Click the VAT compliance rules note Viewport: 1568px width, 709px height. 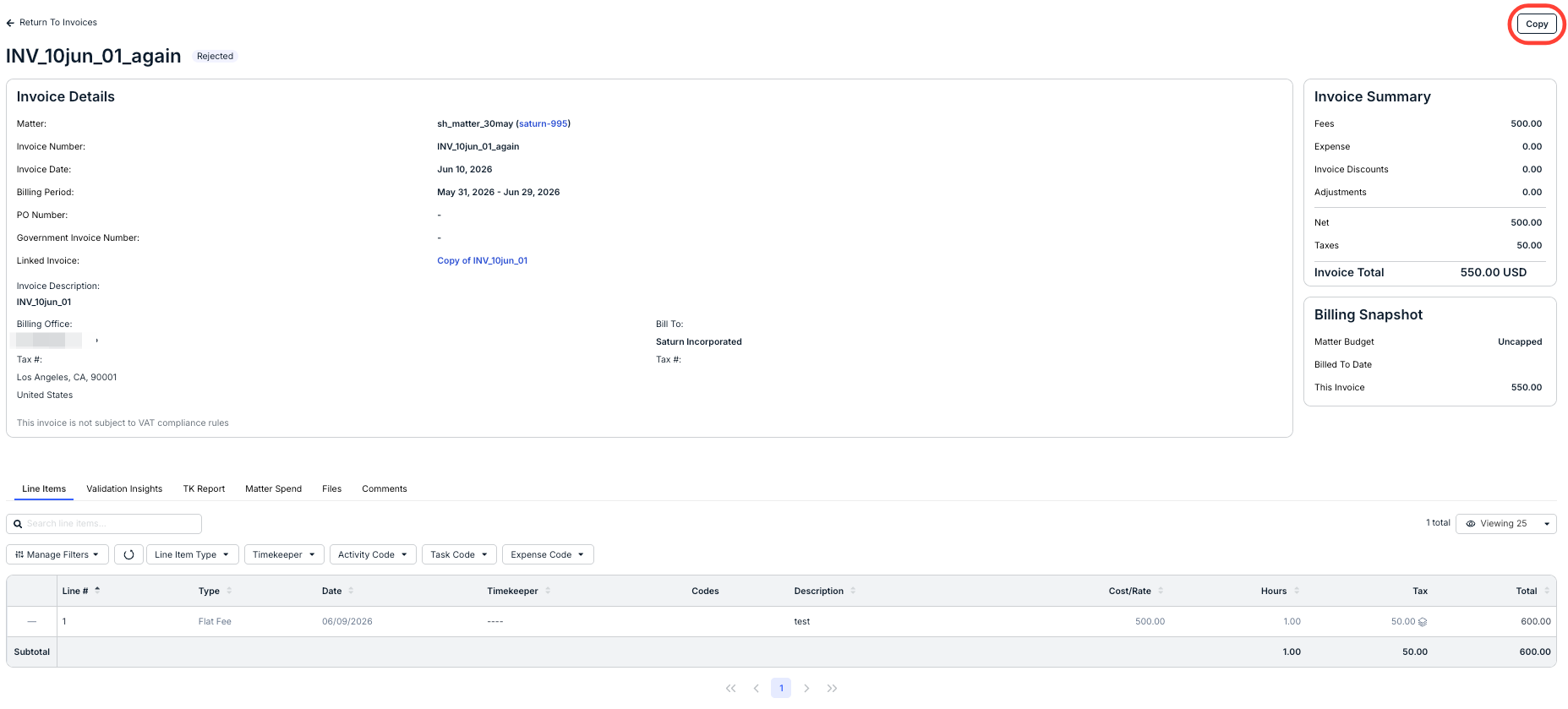[123, 423]
